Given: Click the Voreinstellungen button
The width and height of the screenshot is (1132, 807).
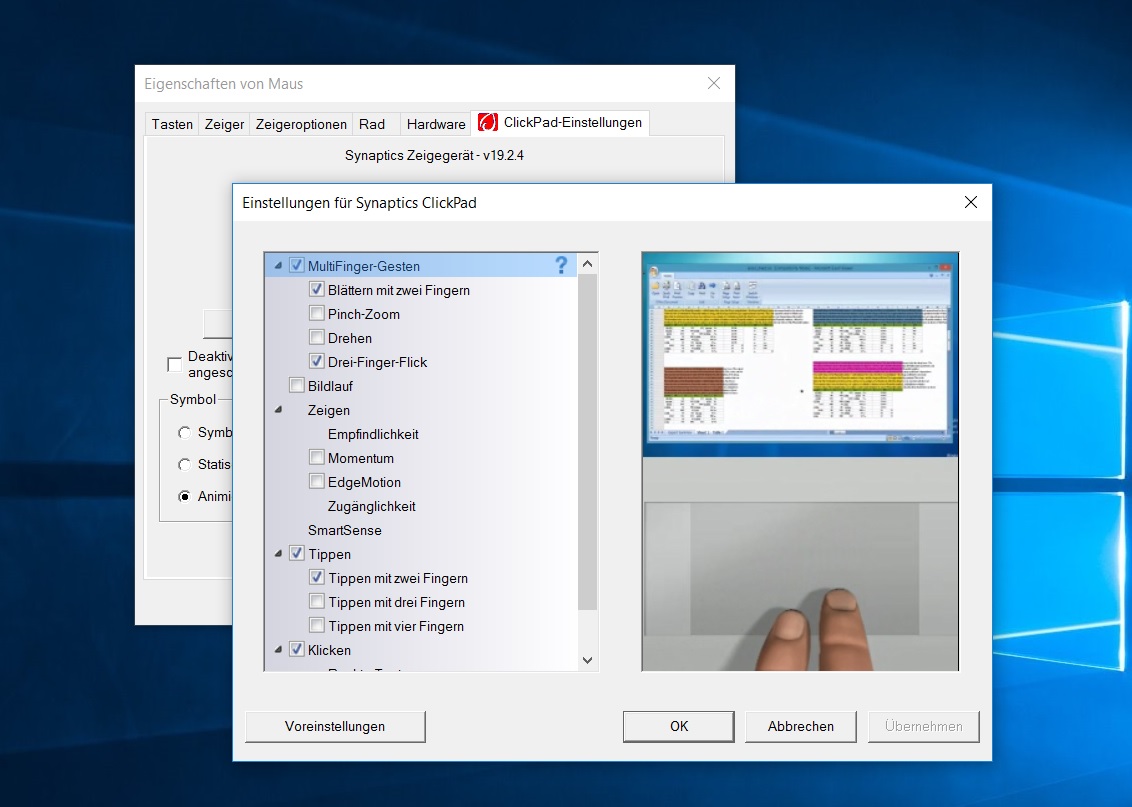Looking at the screenshot, I should click(x=335, y=726).
